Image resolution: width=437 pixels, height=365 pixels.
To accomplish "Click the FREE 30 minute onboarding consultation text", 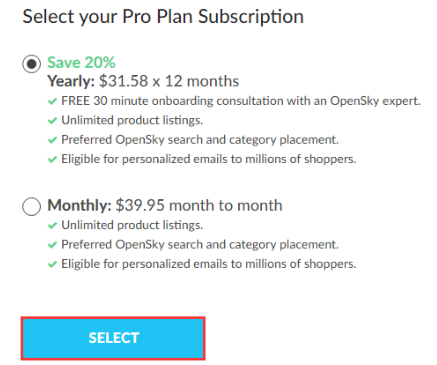I will tap(241, 101).
